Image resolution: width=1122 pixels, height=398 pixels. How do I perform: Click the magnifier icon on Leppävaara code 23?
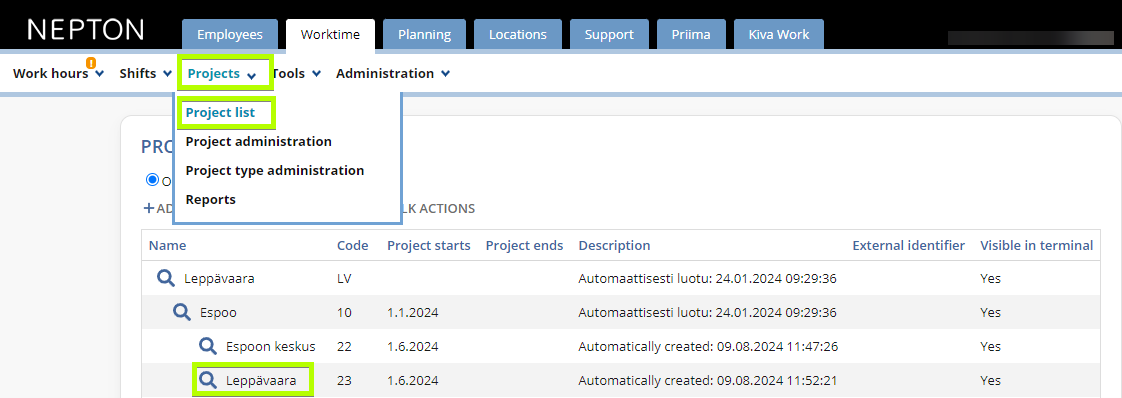point(208,380)
